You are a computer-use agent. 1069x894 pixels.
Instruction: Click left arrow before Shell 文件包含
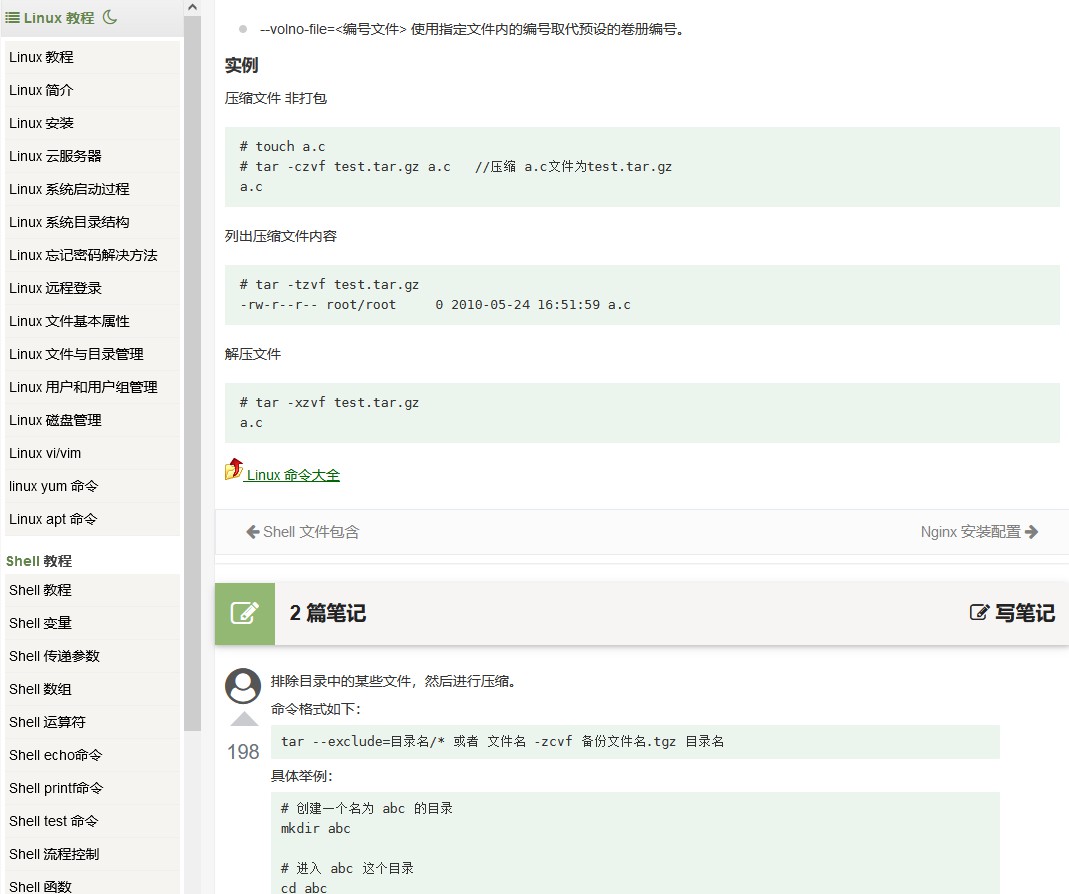click(253, 532)
